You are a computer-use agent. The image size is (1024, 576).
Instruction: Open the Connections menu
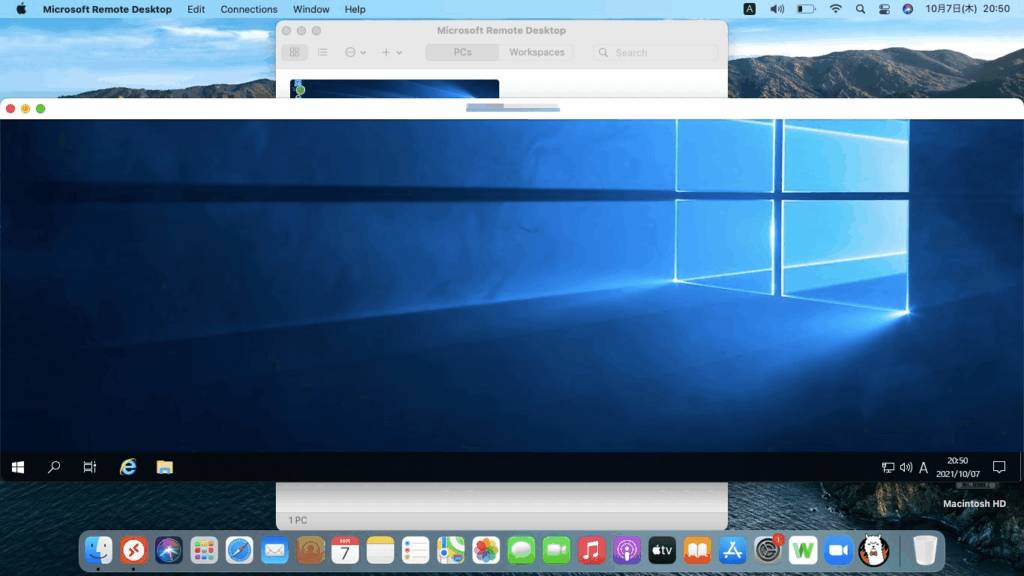249,9
